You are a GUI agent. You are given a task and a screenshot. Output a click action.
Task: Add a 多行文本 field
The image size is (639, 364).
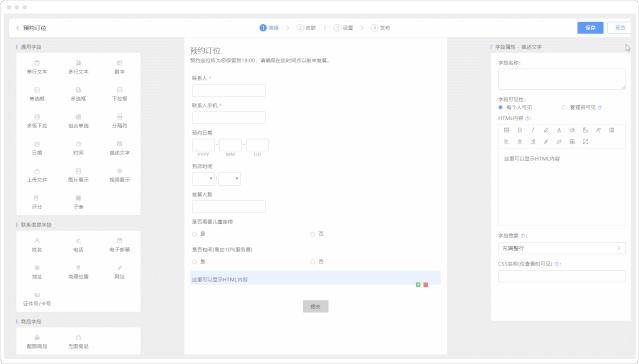[78, 67]
